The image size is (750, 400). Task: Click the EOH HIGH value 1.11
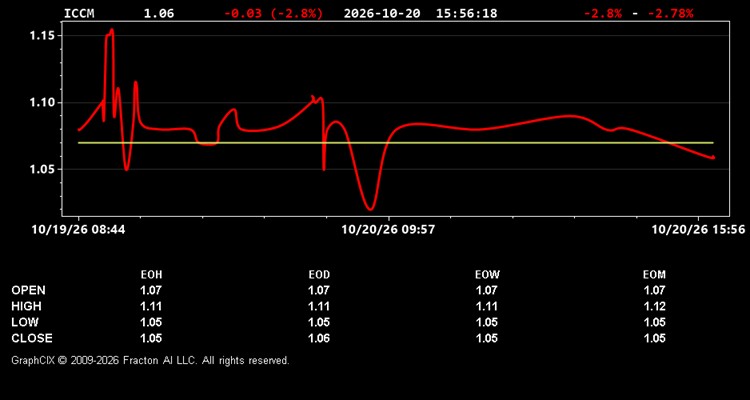pos(151,306)
